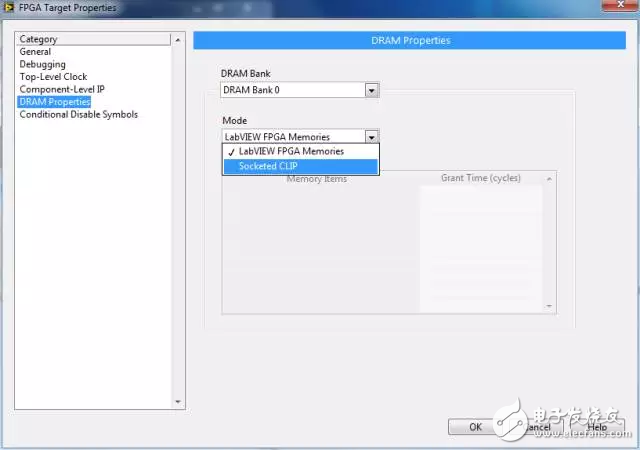Image resolution: width=640 pixels, height=450 pixels.
Task: Collapse the Mode dropdown via its arrow
Action: 371,136
